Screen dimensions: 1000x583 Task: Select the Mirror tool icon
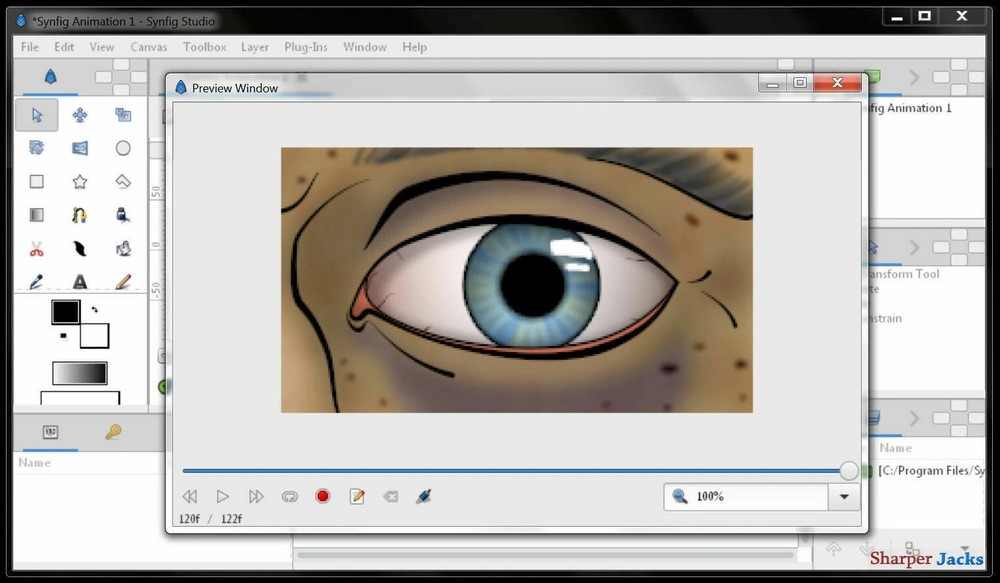click(80, 148)
